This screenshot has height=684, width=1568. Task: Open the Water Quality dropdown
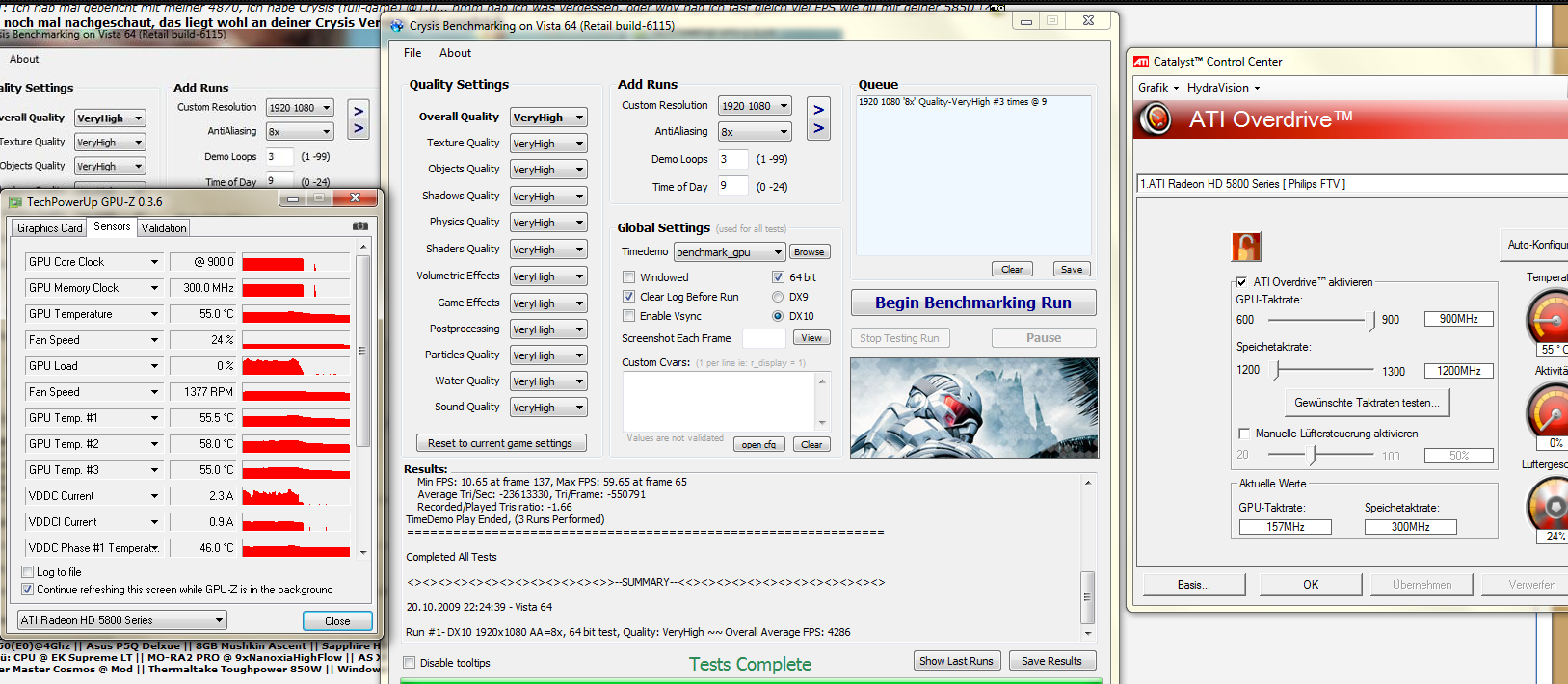point(548,381)
